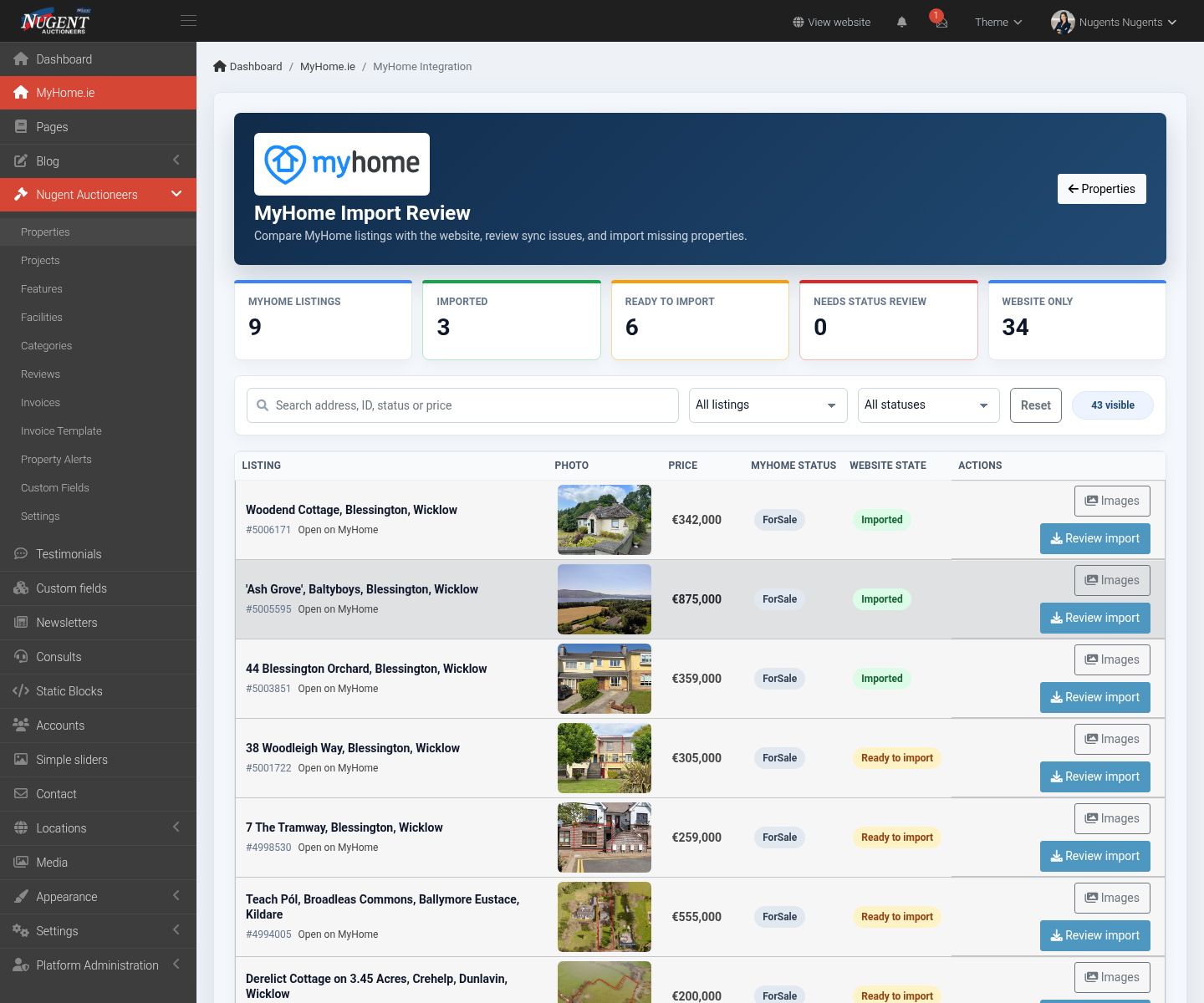Open the notifications bell icon
Screen dimensions: 1204x1003
(901, 23)
